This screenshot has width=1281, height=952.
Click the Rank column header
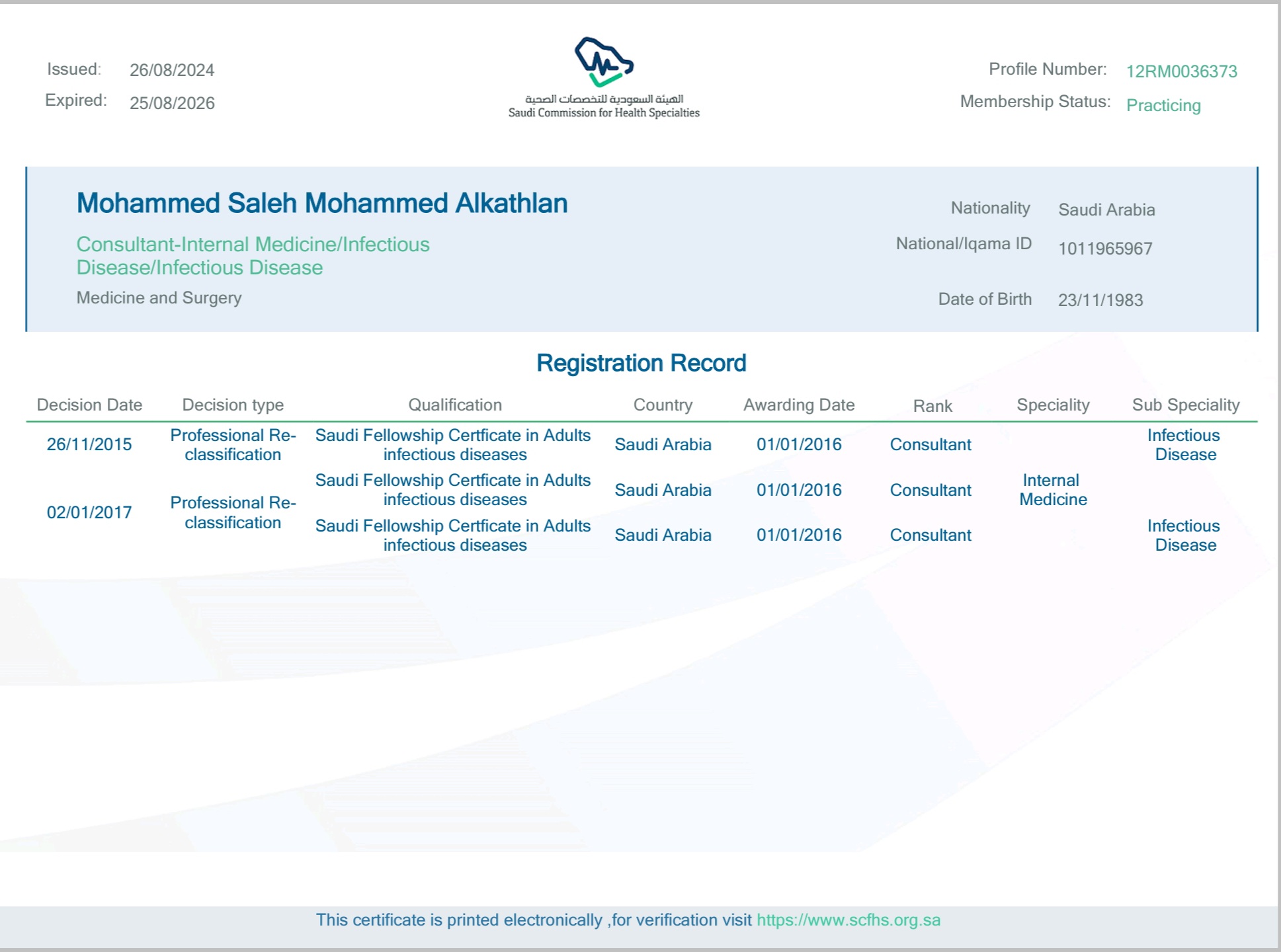click(x=932, y=406)
